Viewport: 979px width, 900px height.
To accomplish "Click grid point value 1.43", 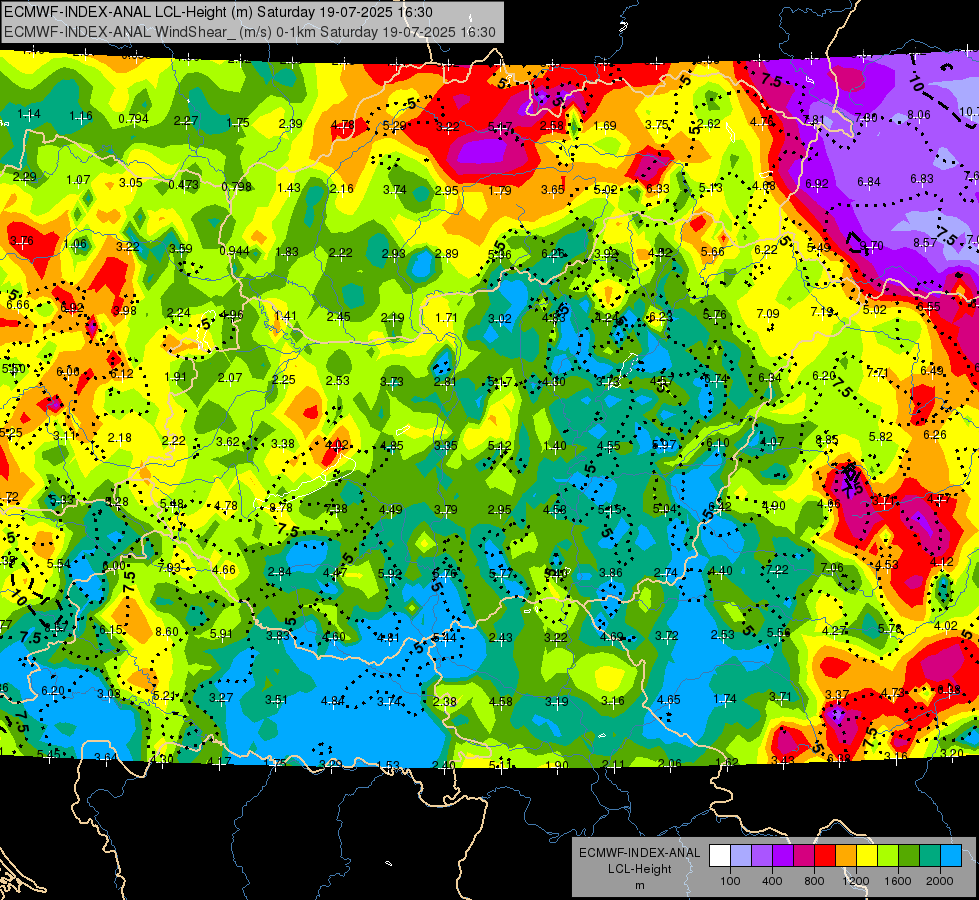I will tap(288, 187).
